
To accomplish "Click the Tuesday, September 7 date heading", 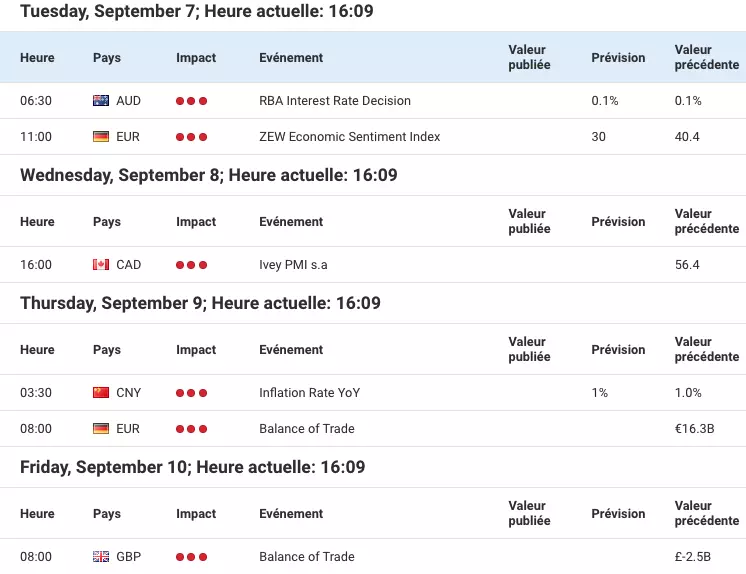I will [x=196, y=11].
